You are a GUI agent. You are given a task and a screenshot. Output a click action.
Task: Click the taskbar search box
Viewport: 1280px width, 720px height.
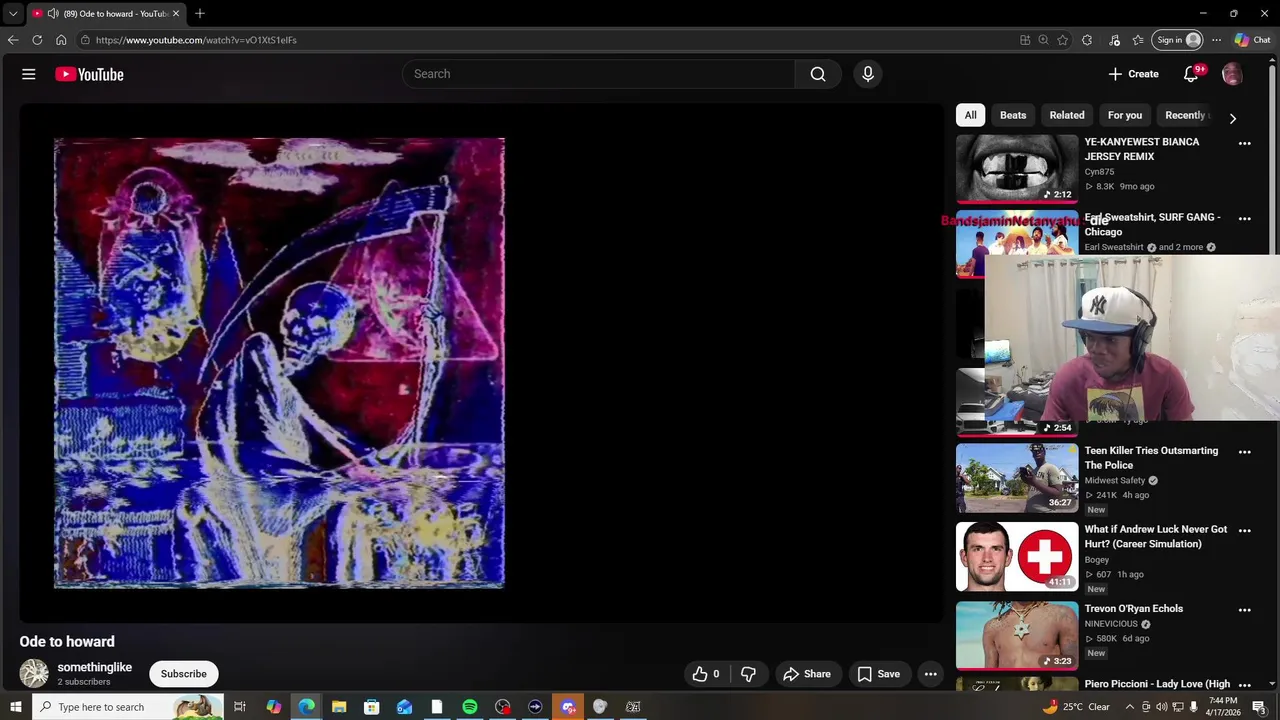click(x=128, y=707)
